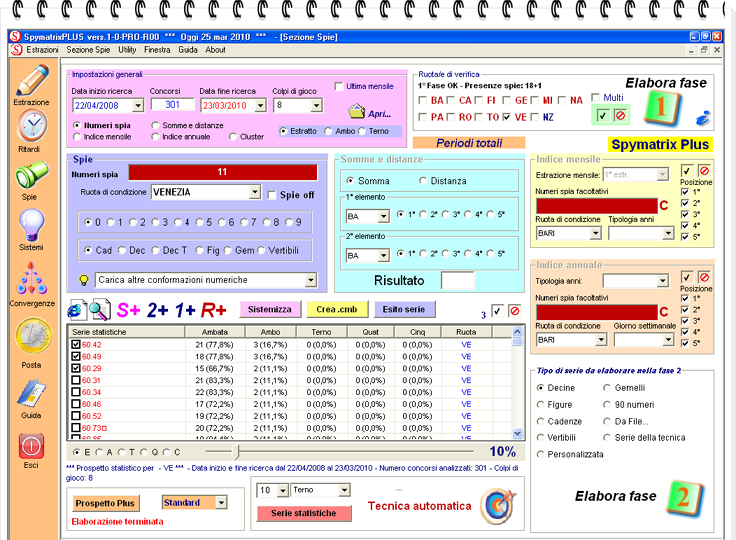This screenshot has width=736, height=540.
Task: Click the Prospetto Plus button
Action: click(105, 503)
